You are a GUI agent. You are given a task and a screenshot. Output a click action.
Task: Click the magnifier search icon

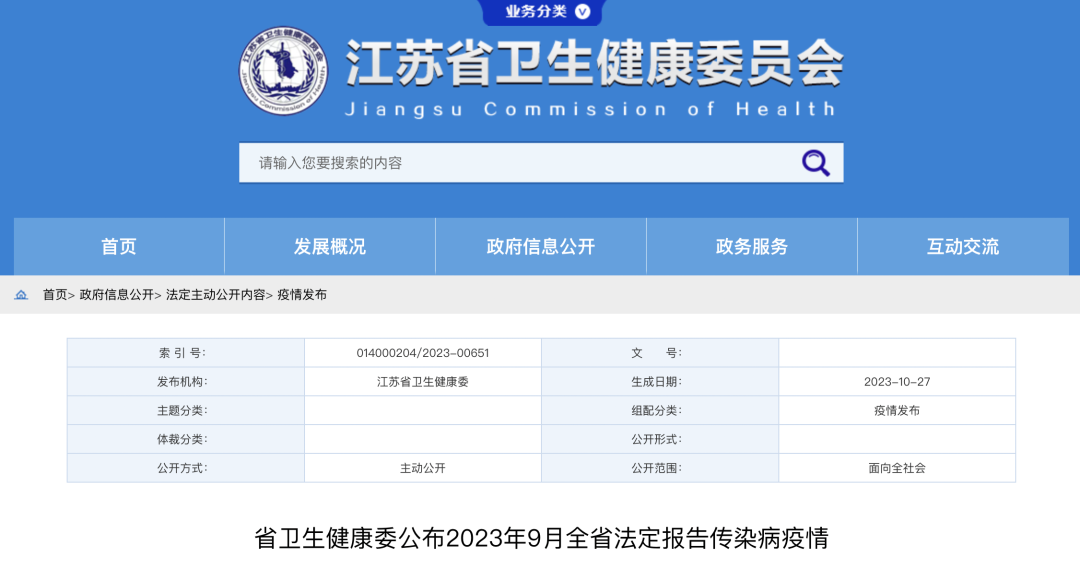815,162
